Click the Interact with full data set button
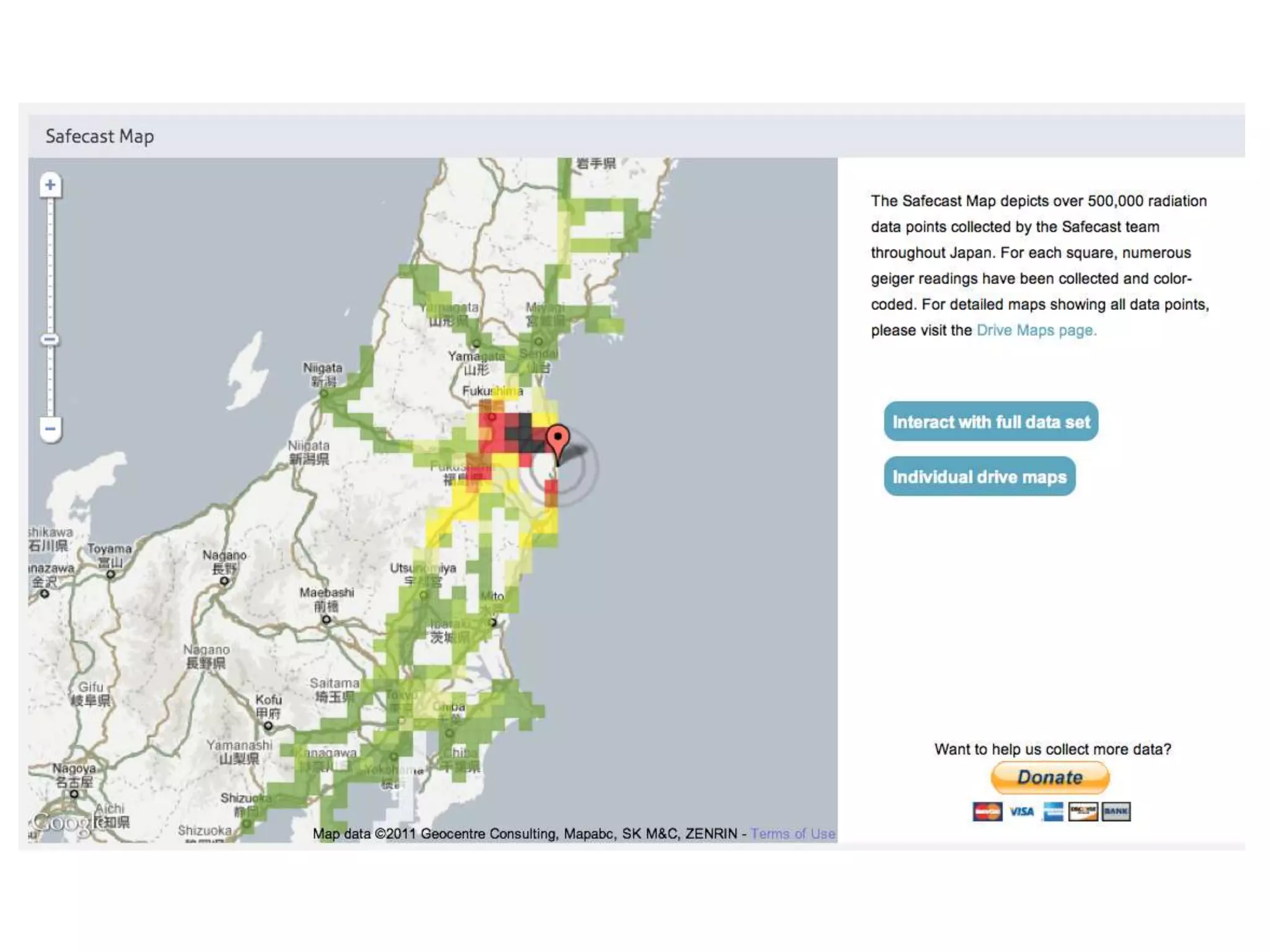Image resolution: width=1270 pixels, height=952 pixels. click(x=990, y=422)
